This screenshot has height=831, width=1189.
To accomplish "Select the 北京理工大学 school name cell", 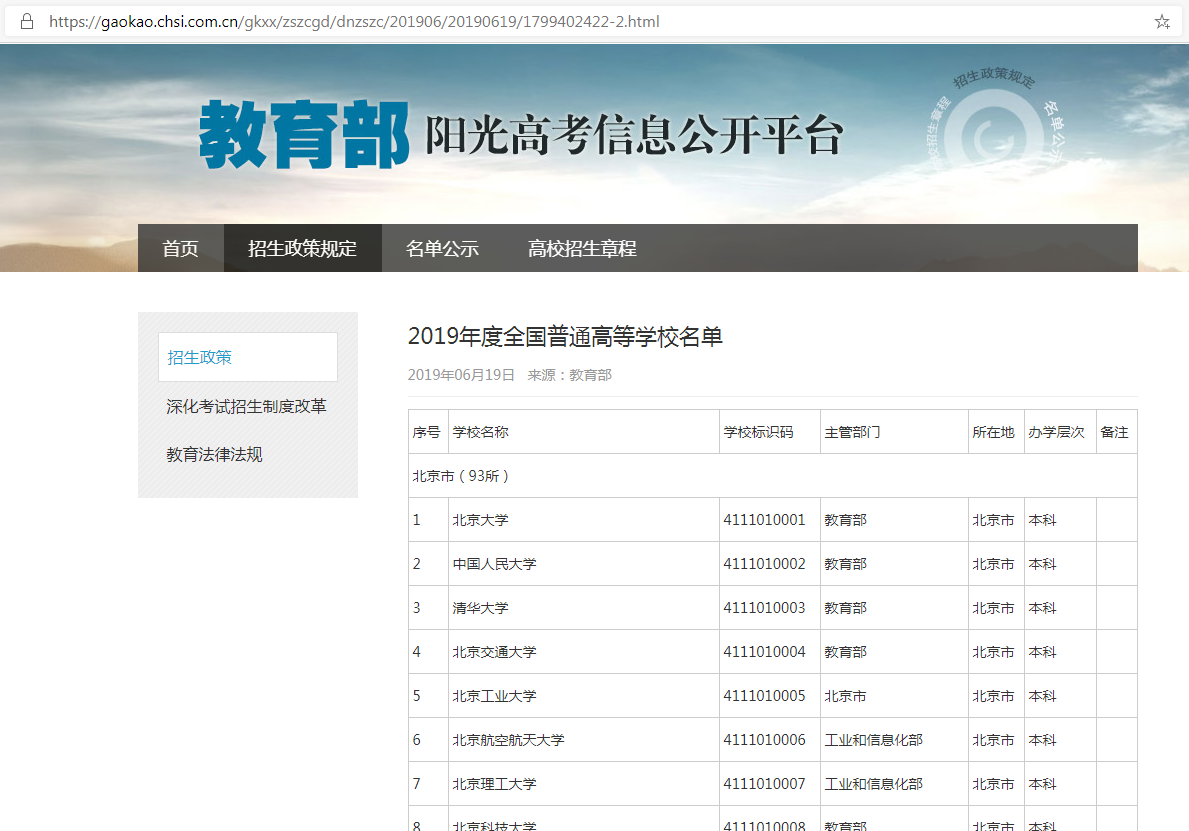I will tap(584, 784).
